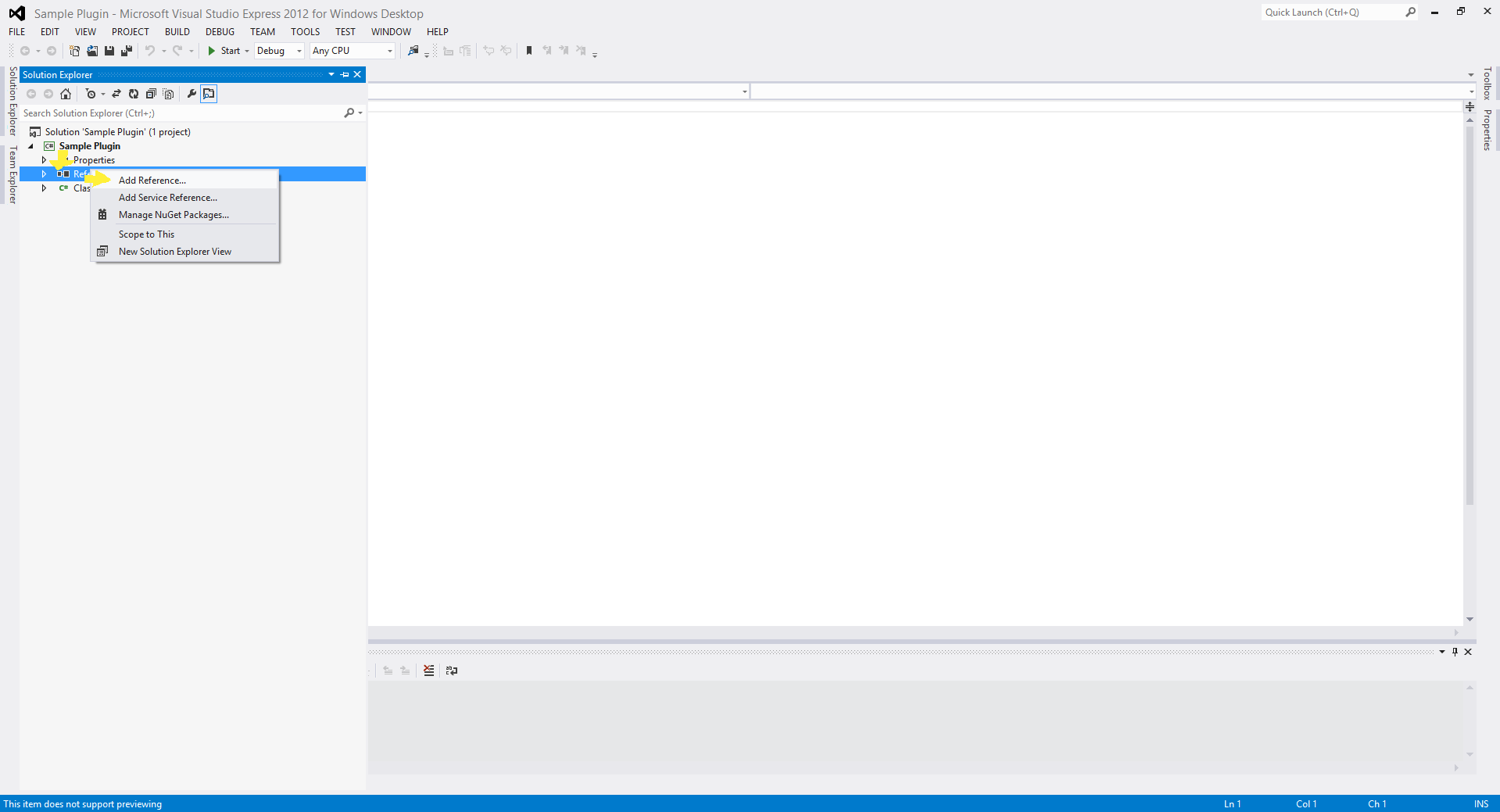1500x812 pixels.
Task: Open the BUILD menu
Action: [177, 32]
